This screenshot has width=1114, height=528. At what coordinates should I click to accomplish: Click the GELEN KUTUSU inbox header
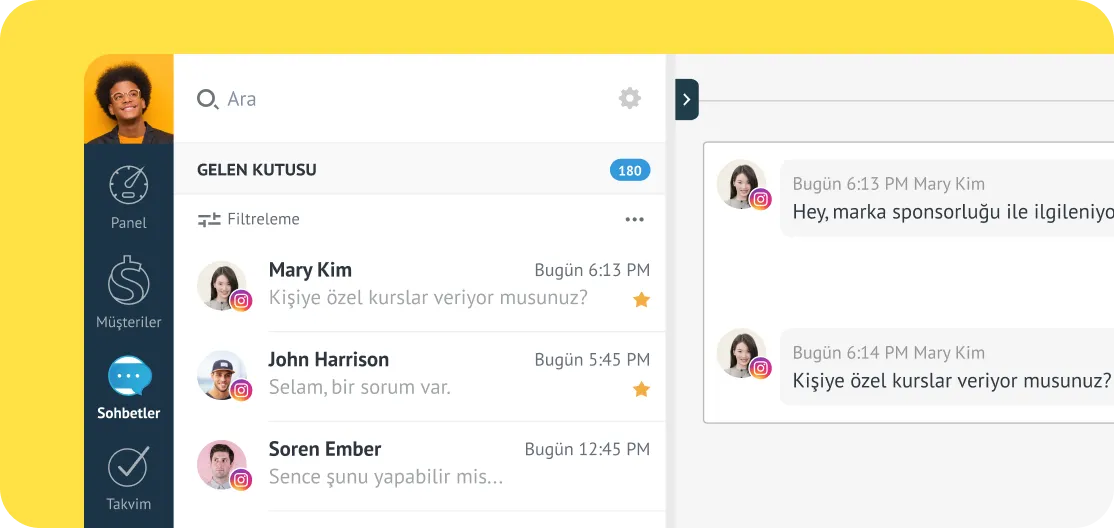tap(257, 170)
